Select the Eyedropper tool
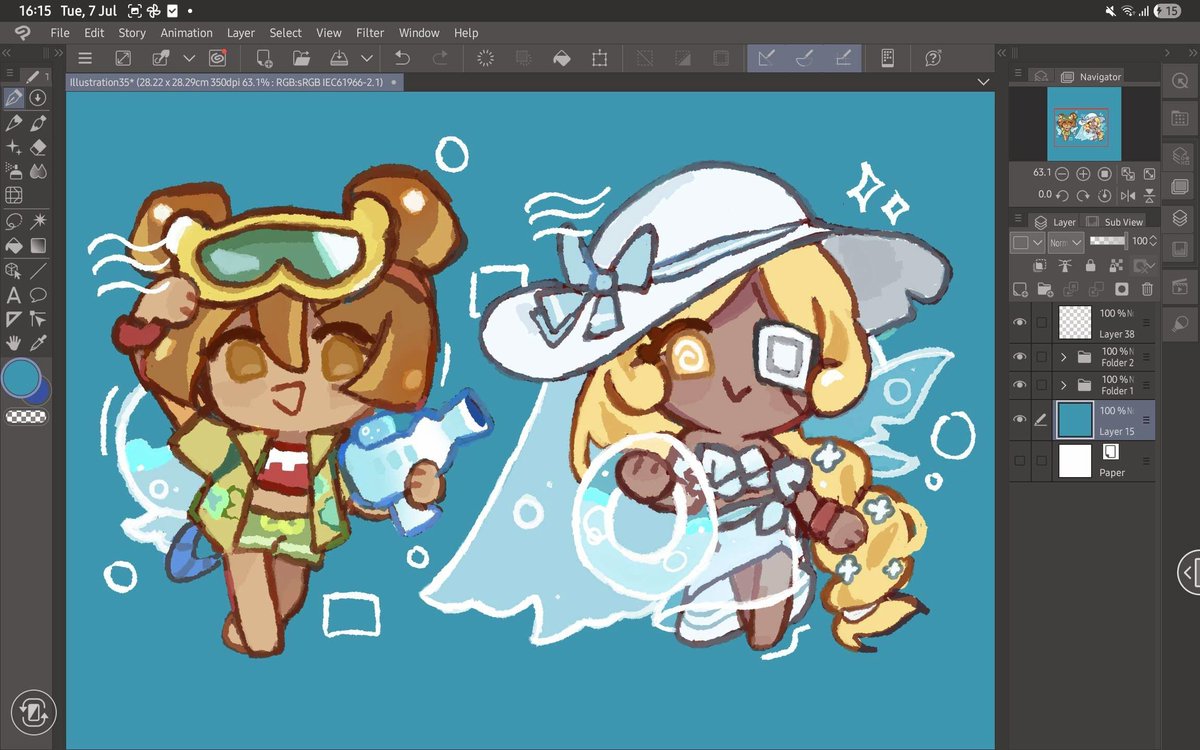 click(38, 343)
